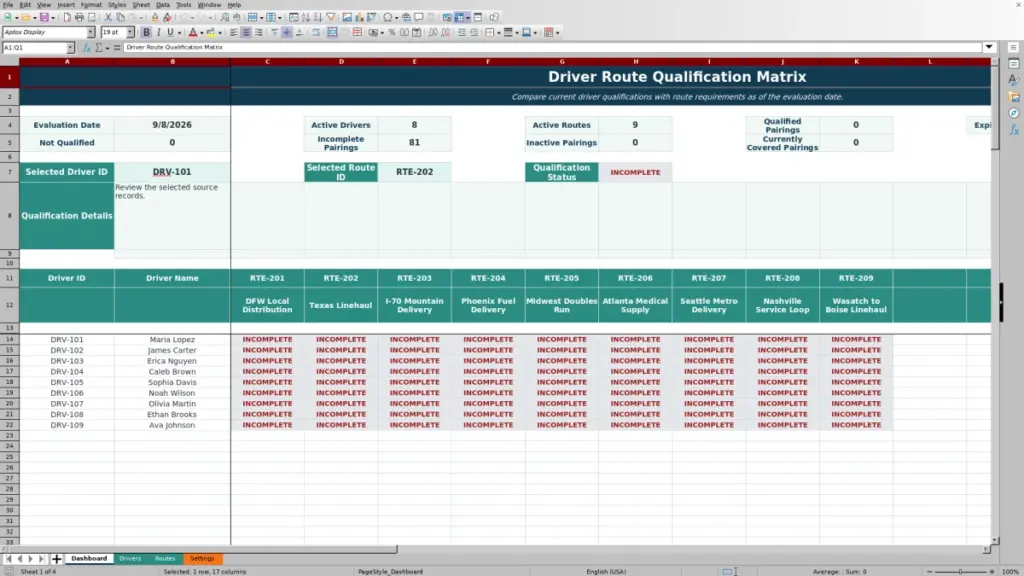The image size is (1024, 576).
Task: Select the Selected Driver ID value DRV-101
Action: click(x=172, y=172)
